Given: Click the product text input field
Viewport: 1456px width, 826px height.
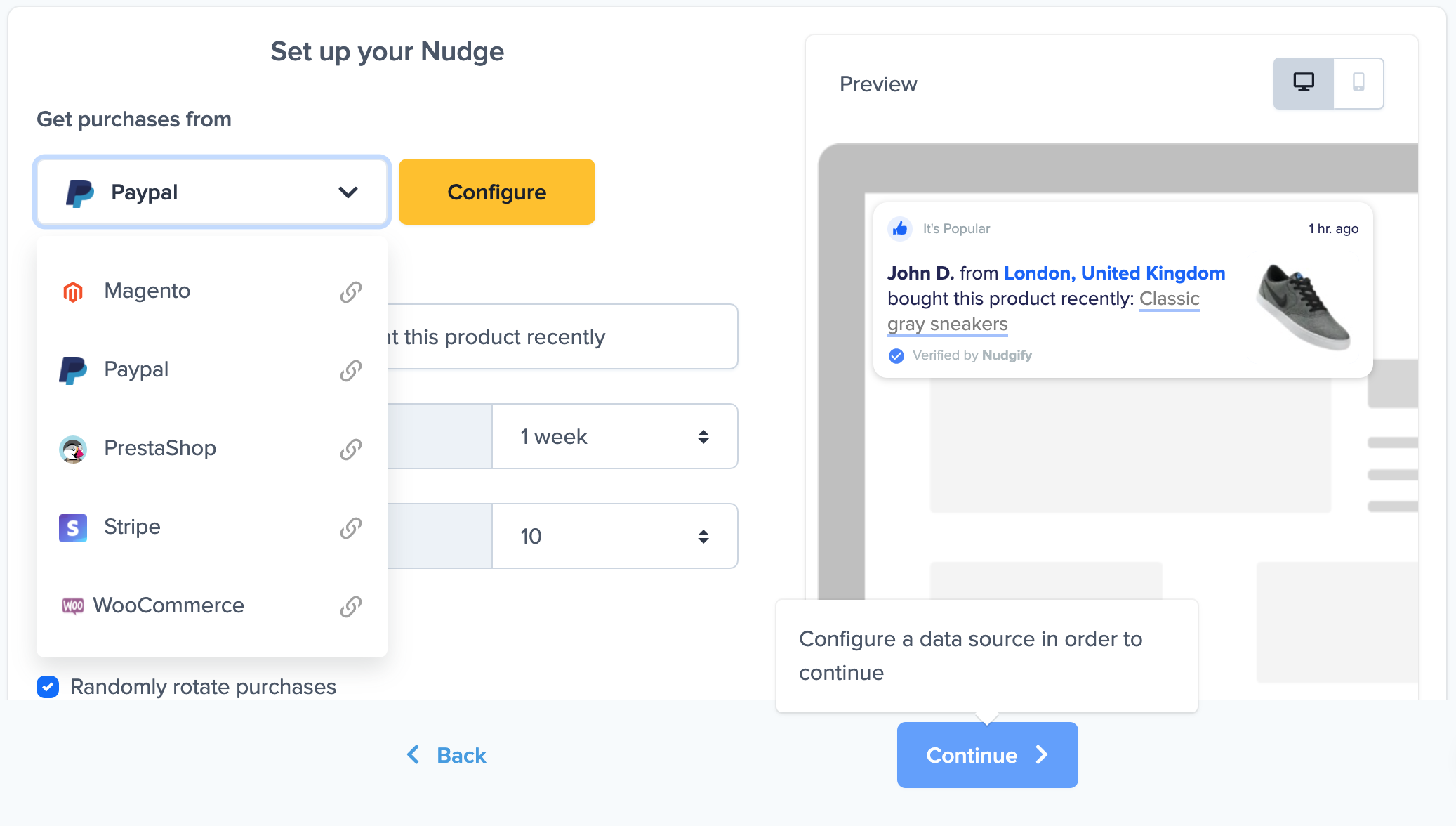Looking at the screenshot, I should pyautogui.click(x=562, y=336).
